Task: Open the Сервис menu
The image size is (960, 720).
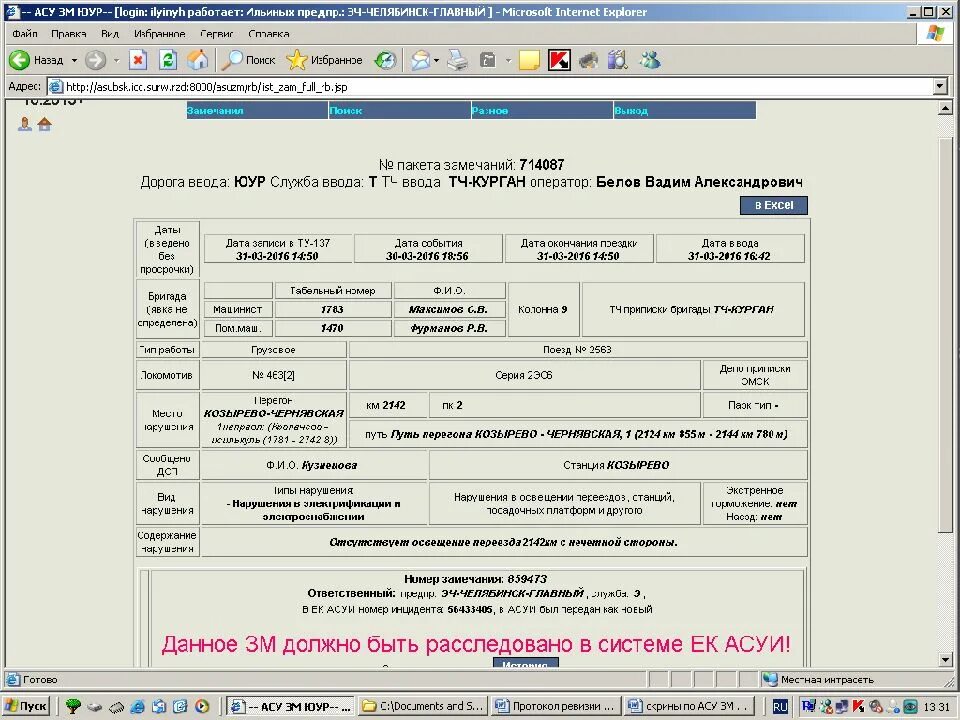Action: pyautogui.click(x=217, y=34)
